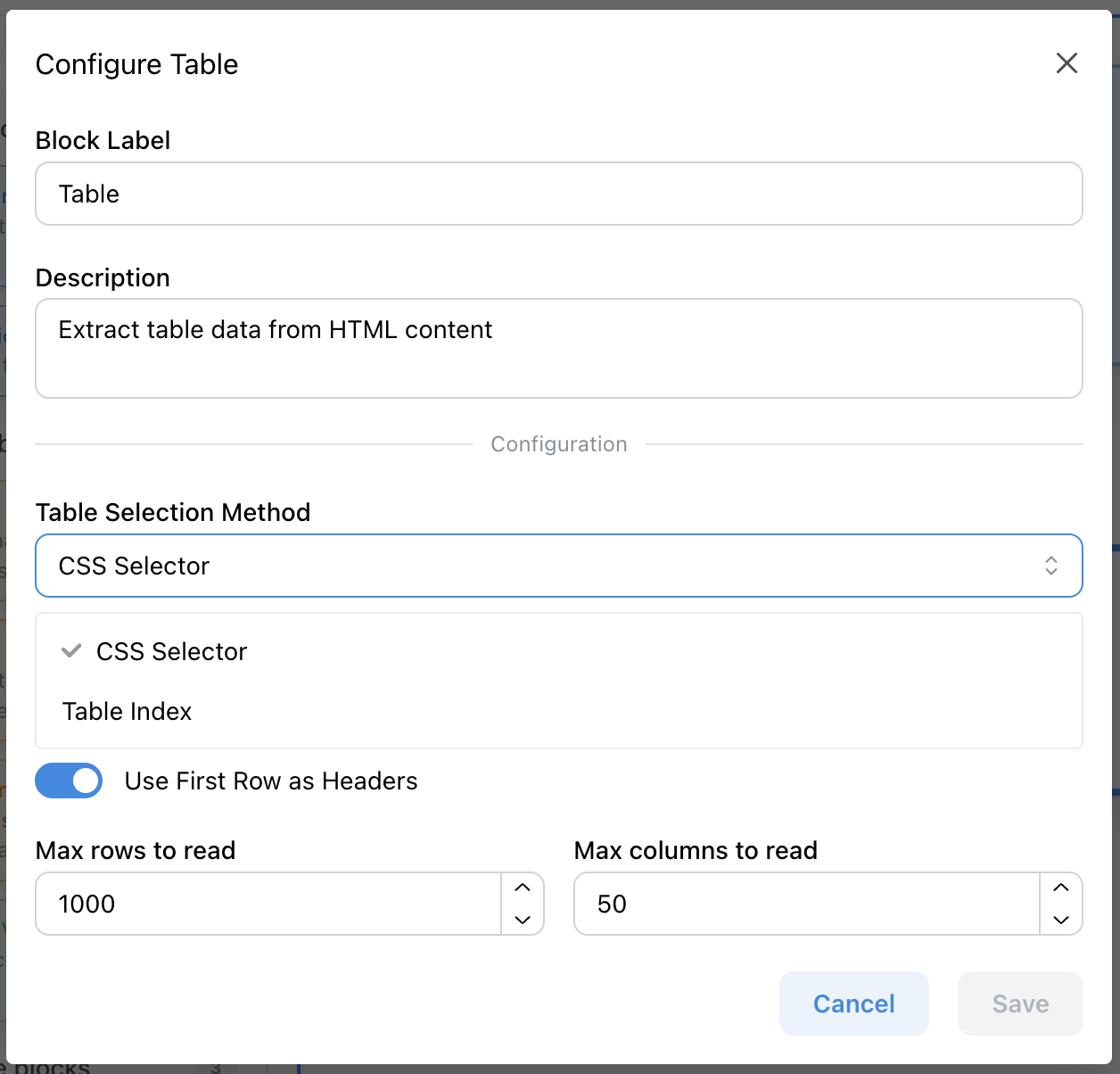1120x1074 pixels.
Task: Close the Configure Table dialog
Action: [x=1066, y=63]
